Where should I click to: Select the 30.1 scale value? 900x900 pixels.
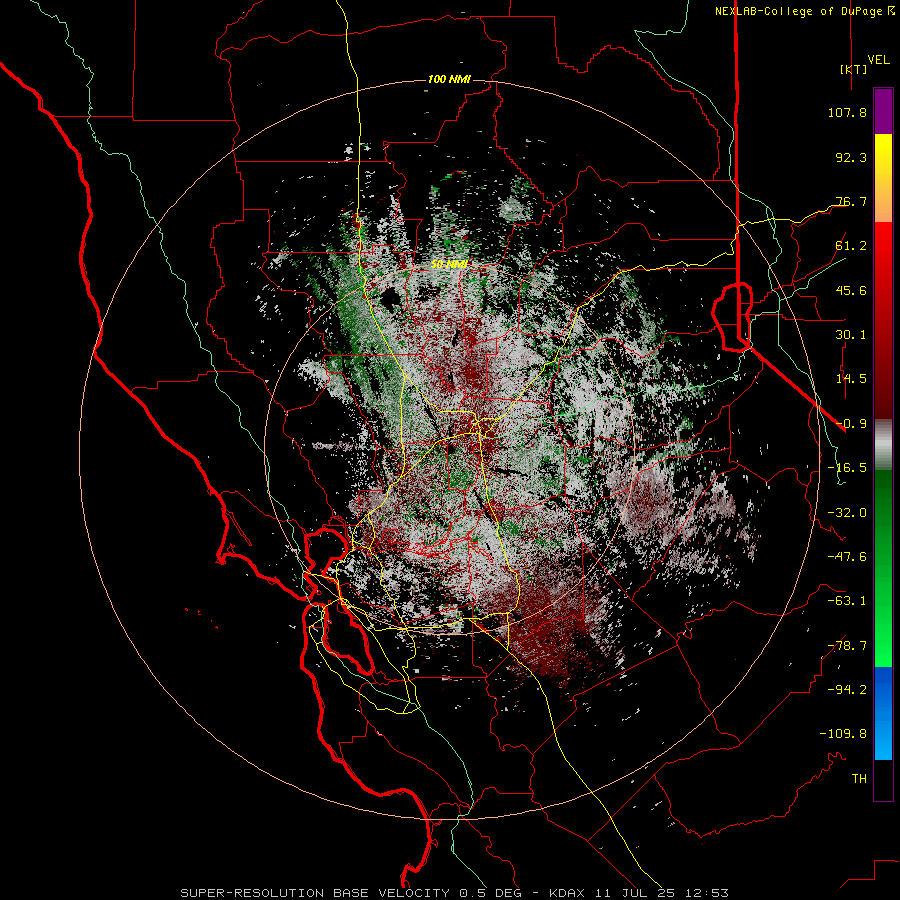[851, 335]
